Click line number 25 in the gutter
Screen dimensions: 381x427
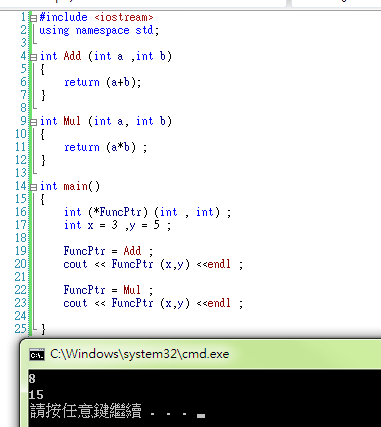point(21,329)
